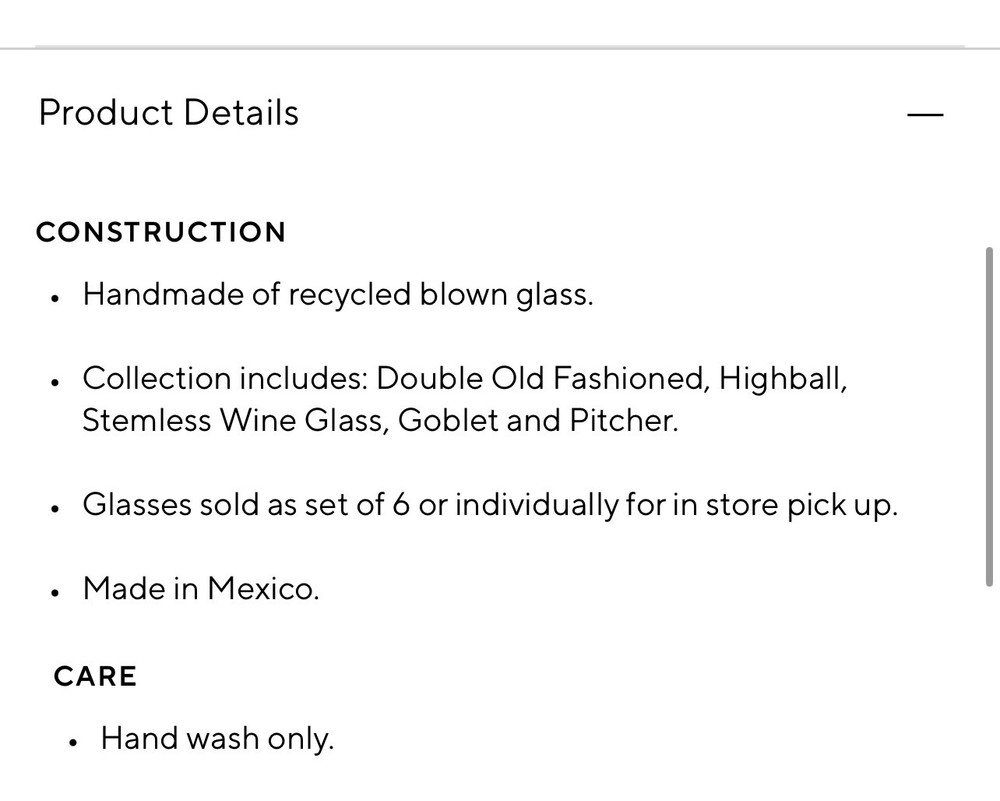Click the bullet before 'Glasses sold'
This screenshot has width=1000, height=801.
point(56,508)
